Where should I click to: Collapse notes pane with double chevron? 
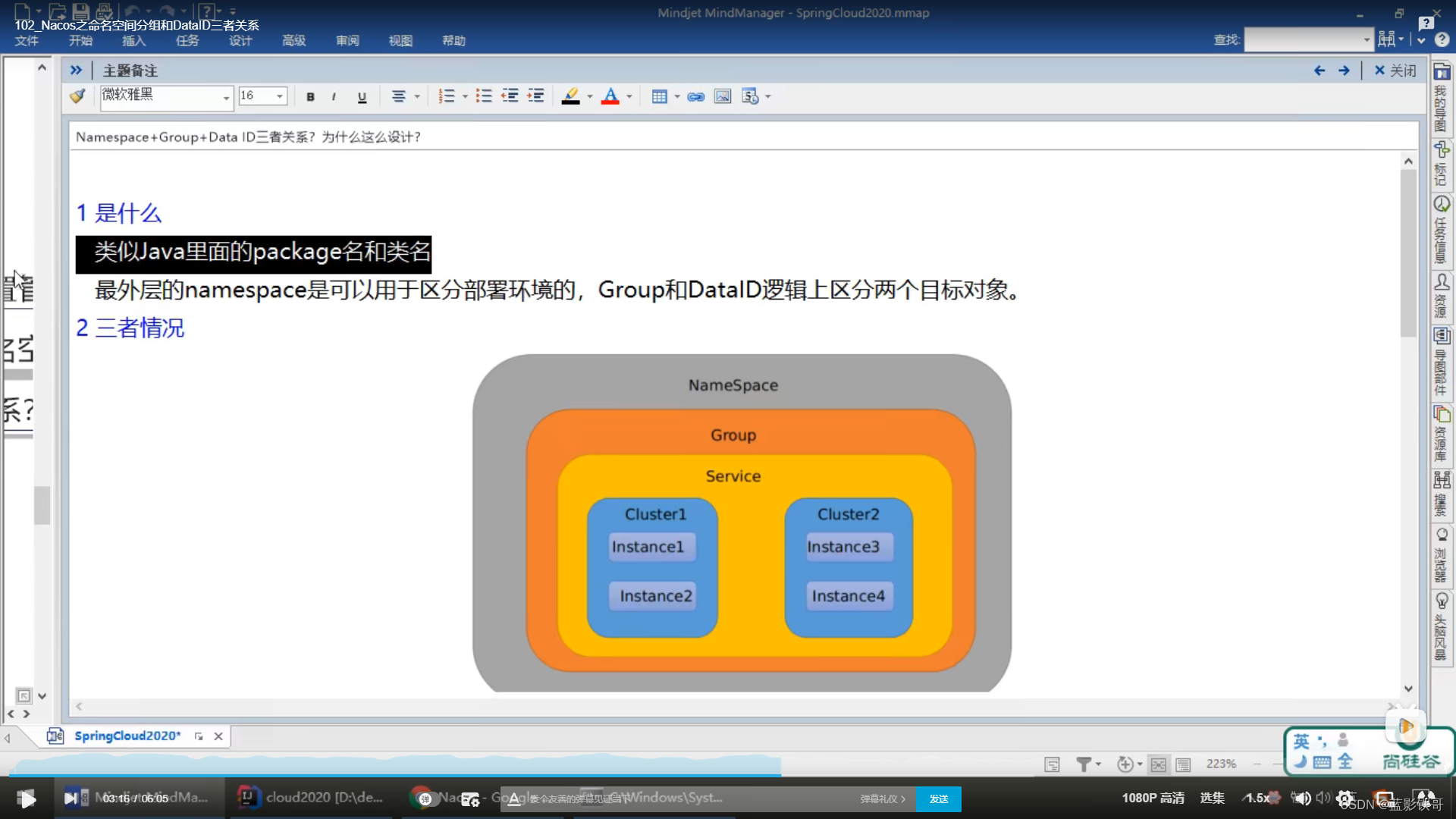(x=76, y=71)
